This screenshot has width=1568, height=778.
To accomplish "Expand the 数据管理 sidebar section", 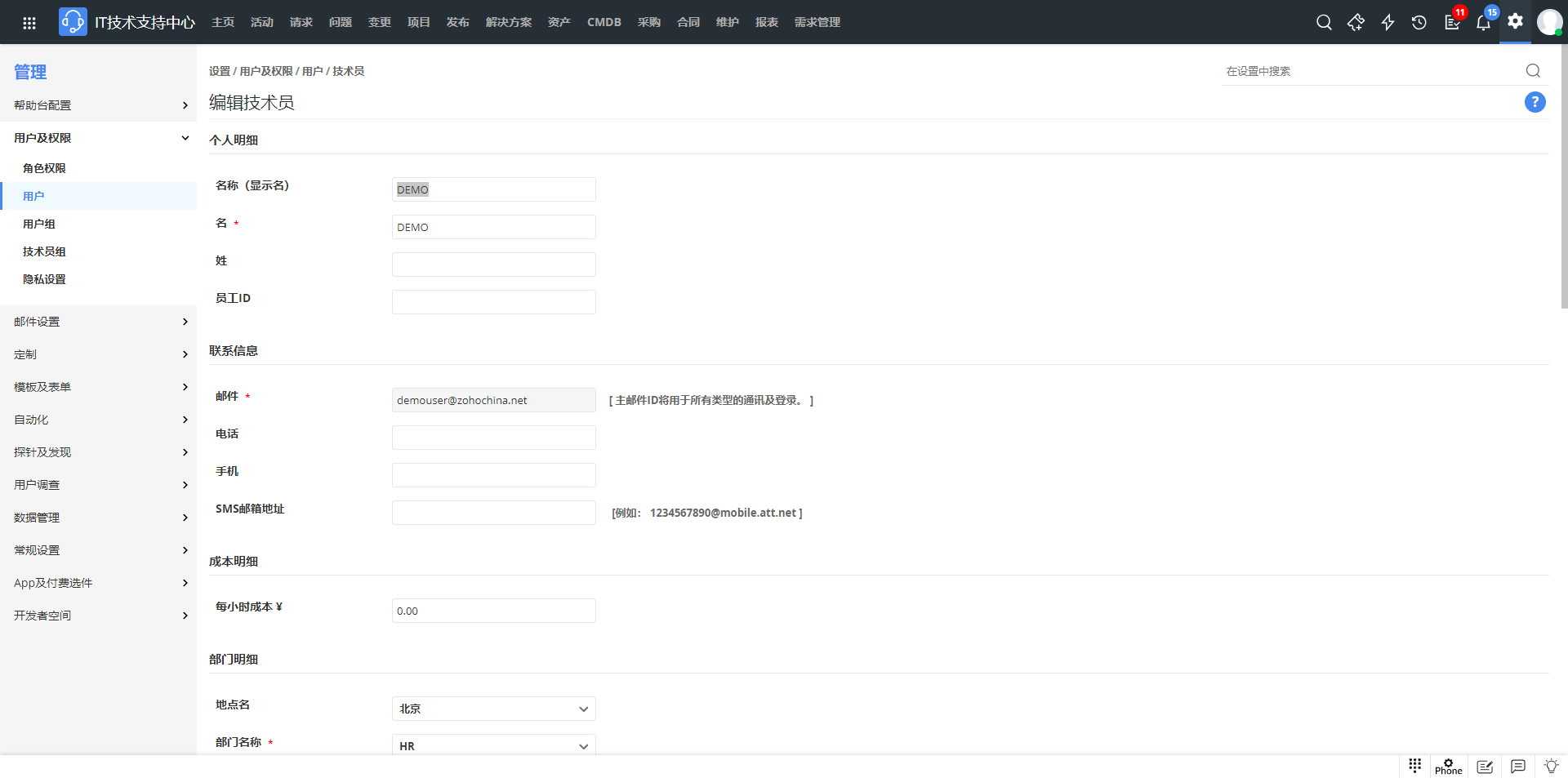I will (99, 518).
